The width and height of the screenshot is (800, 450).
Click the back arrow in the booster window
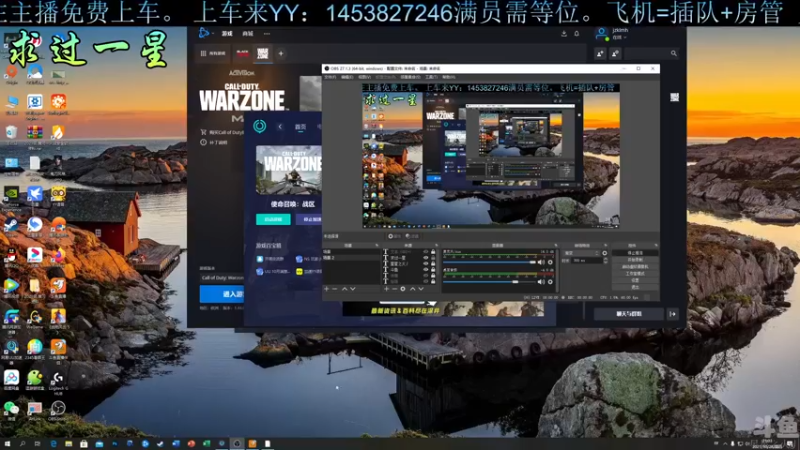[x=280, y=127]
